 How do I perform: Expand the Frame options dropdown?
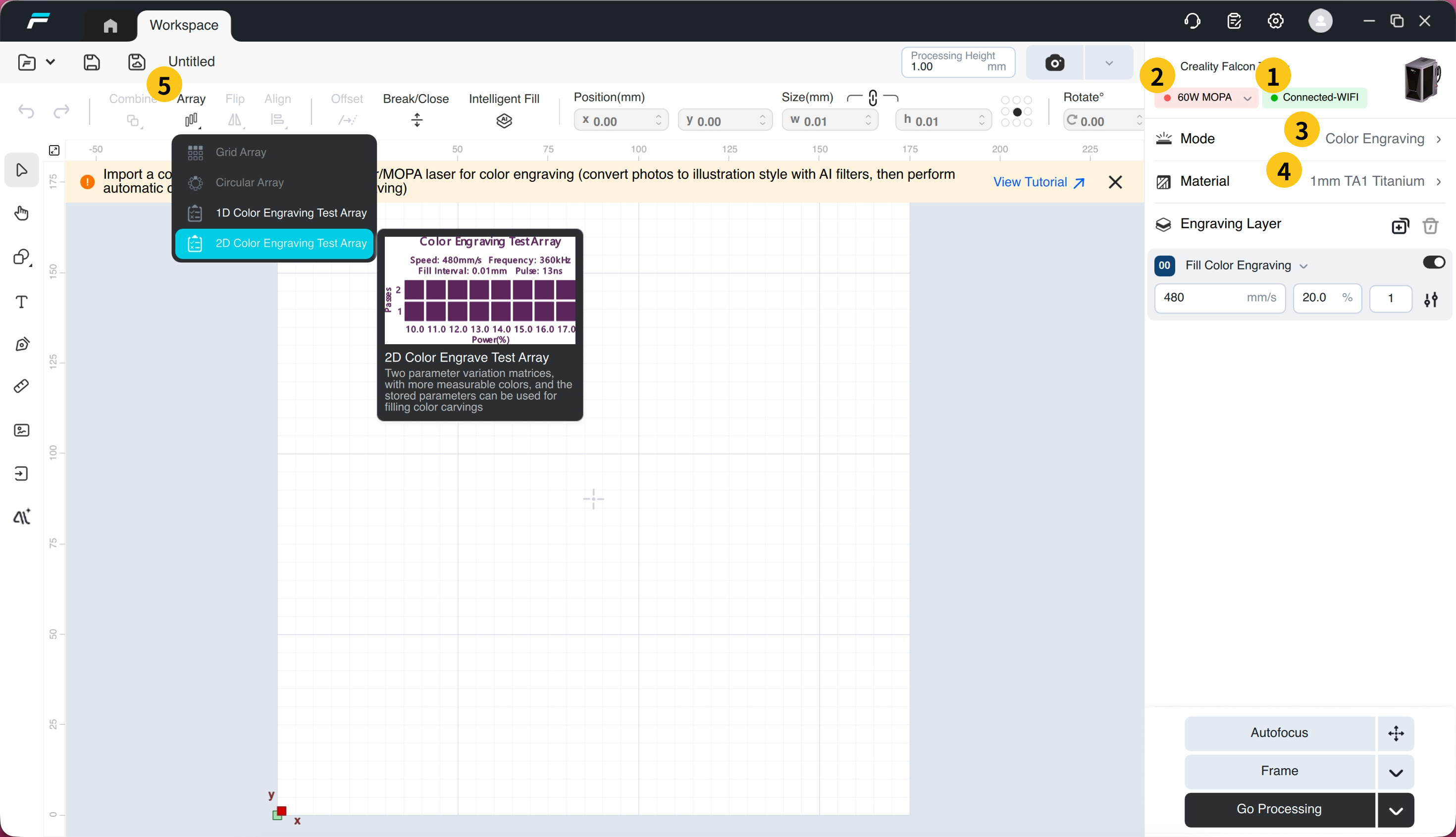click(x=1396, y=772)
